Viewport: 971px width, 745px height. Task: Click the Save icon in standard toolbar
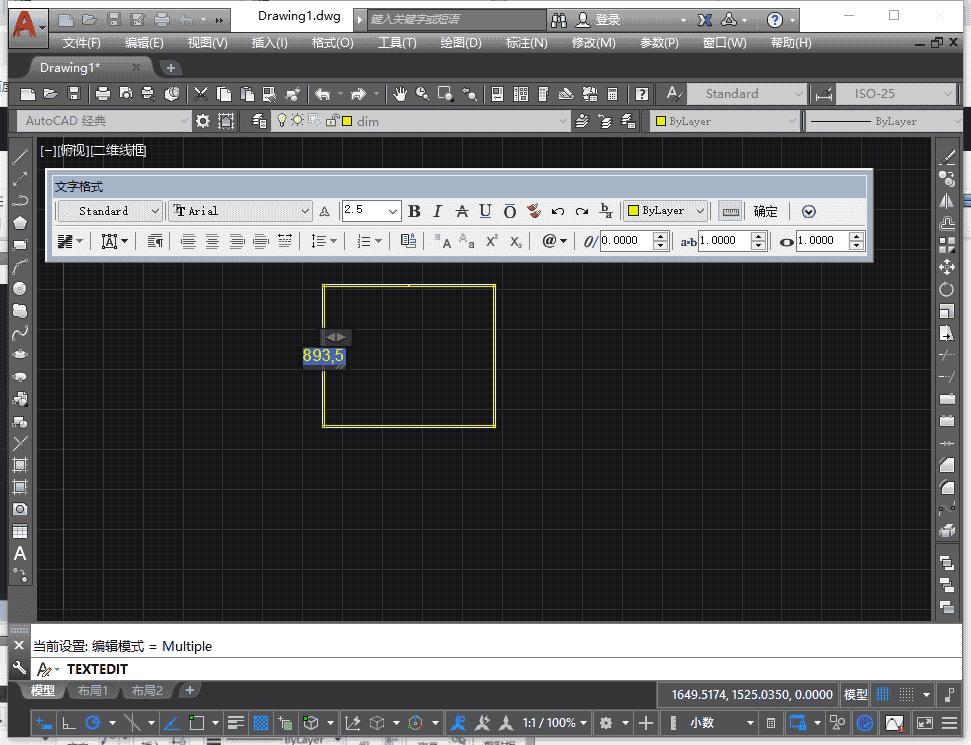tap(74, 94)
